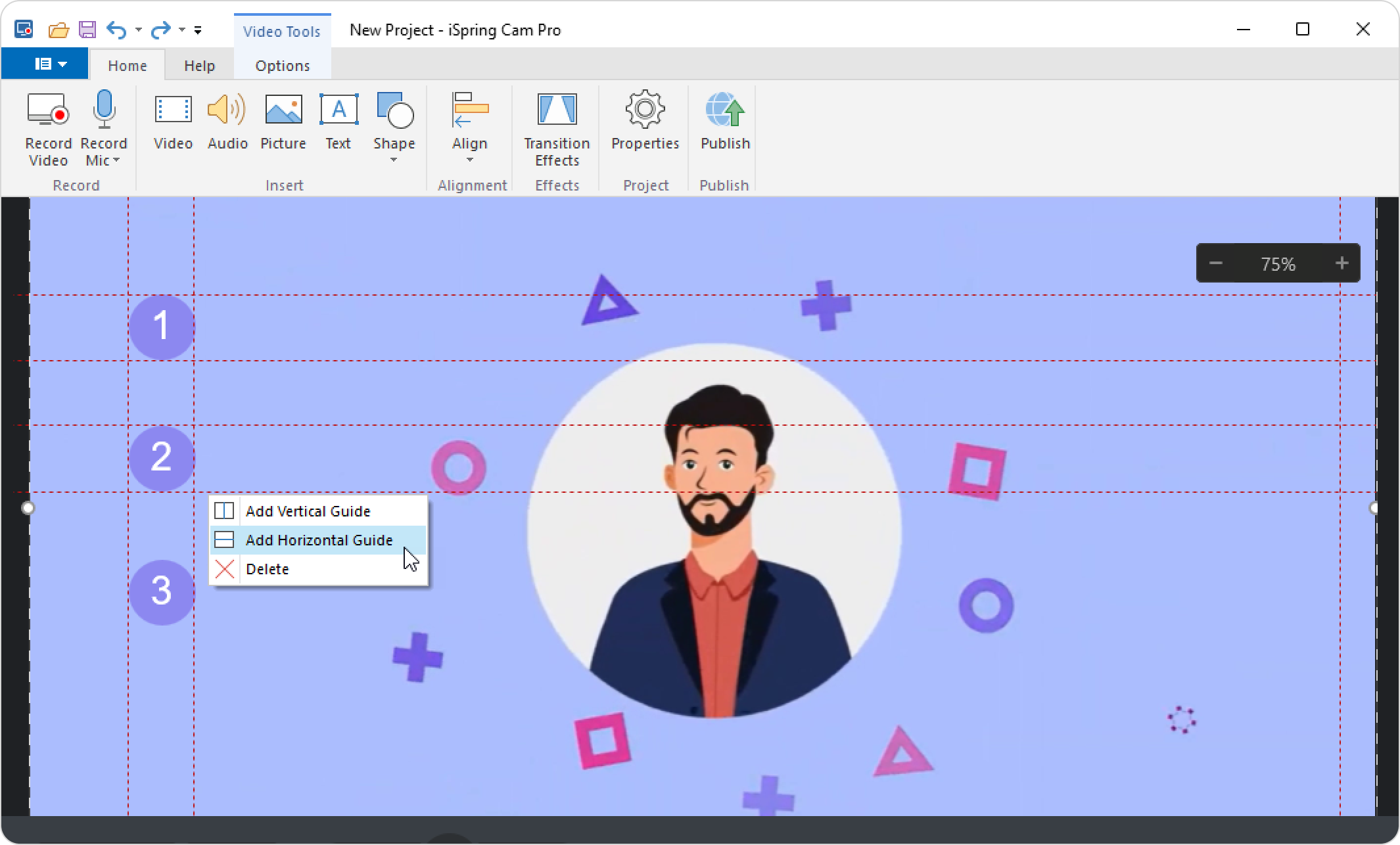Save project using the floppy icon
Viewport: 1400px width, 845px height.
point(87,30)
